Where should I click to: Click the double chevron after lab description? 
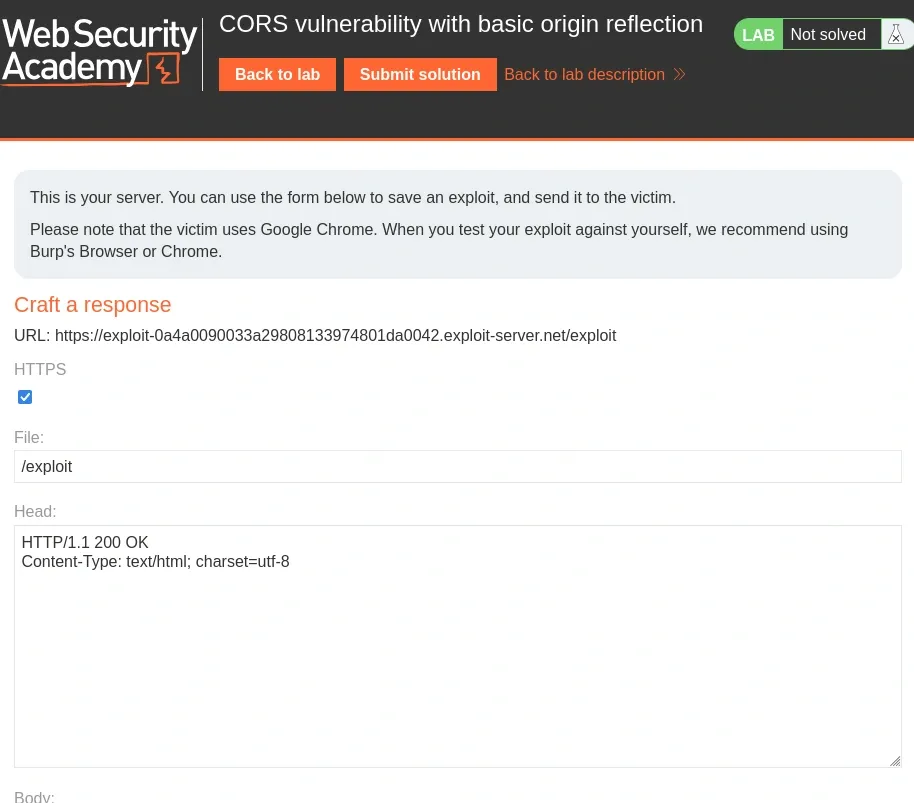[x=679, y=74]
